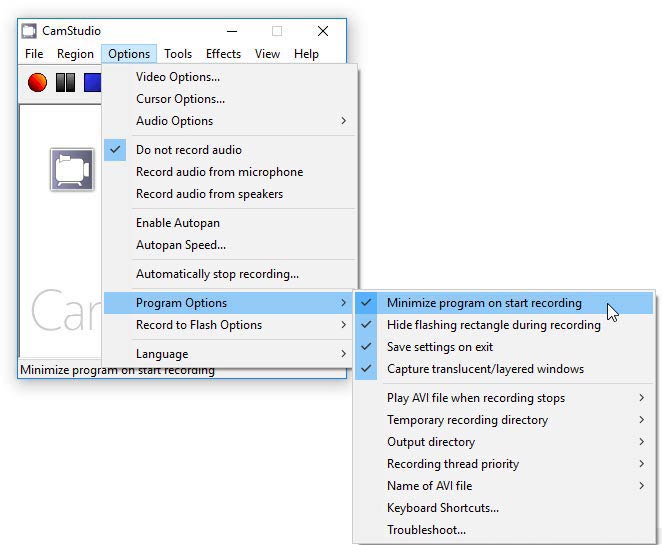Select Do not record audio
Image resolution: width=662 pixels, height=545 pixels.
click(x=189, y=150)
